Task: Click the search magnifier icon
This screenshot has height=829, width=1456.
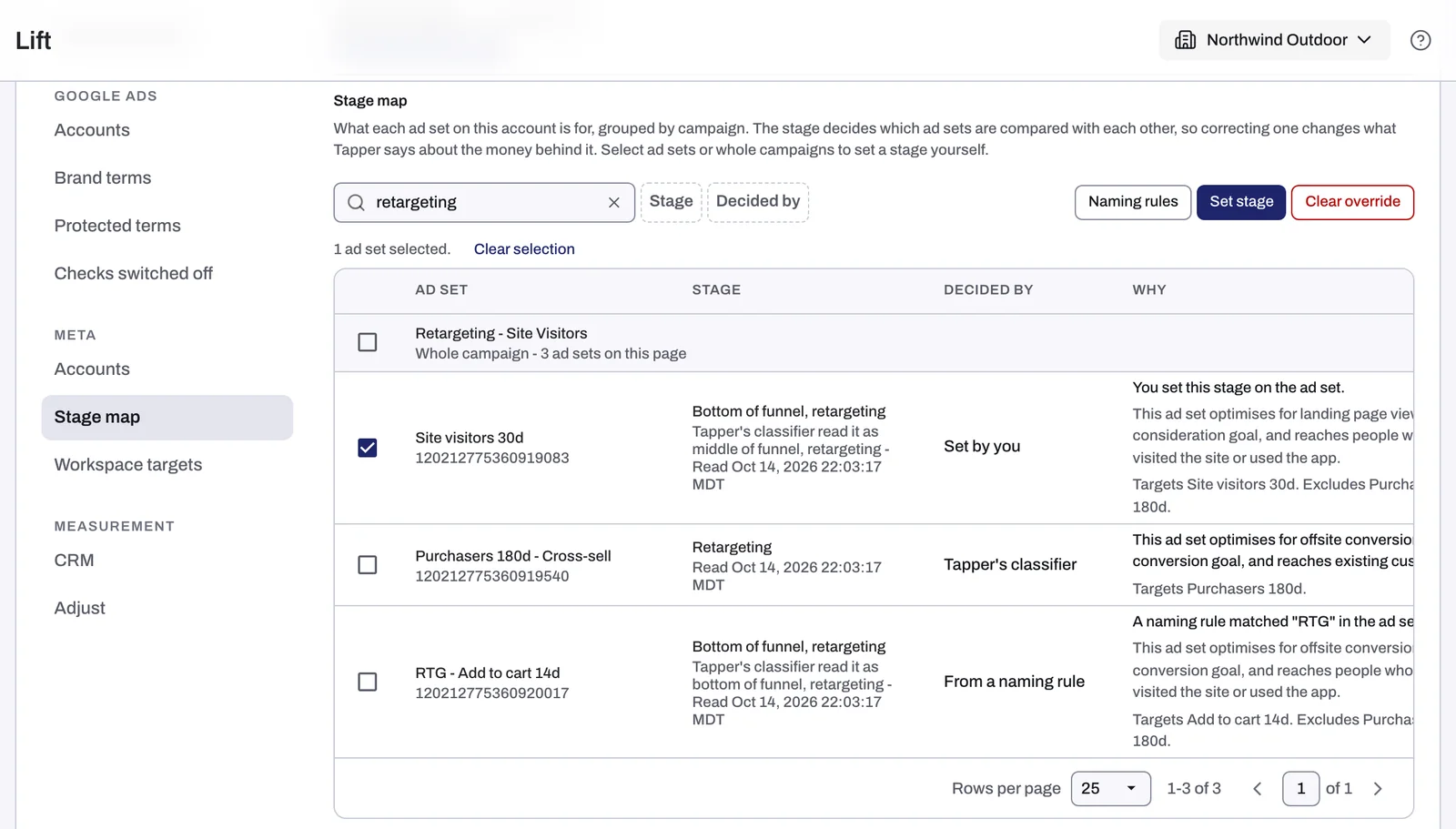Action: tap(356, 203)
